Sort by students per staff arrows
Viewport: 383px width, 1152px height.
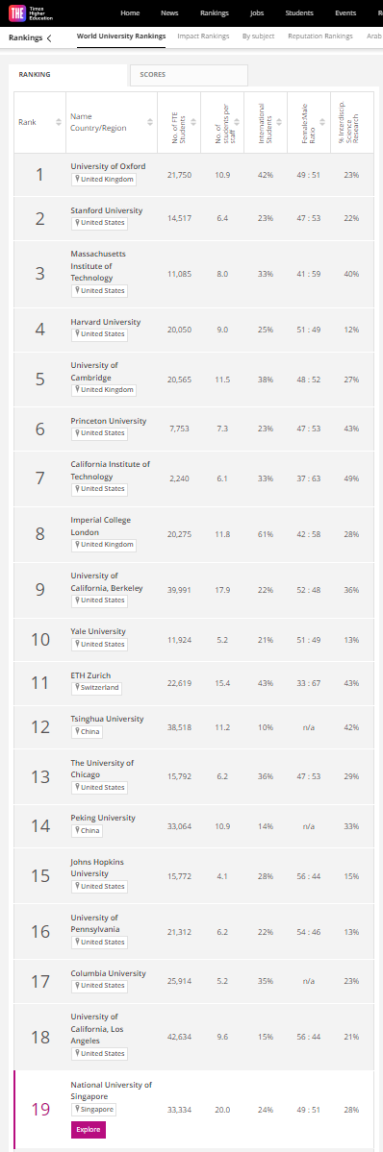239,122
